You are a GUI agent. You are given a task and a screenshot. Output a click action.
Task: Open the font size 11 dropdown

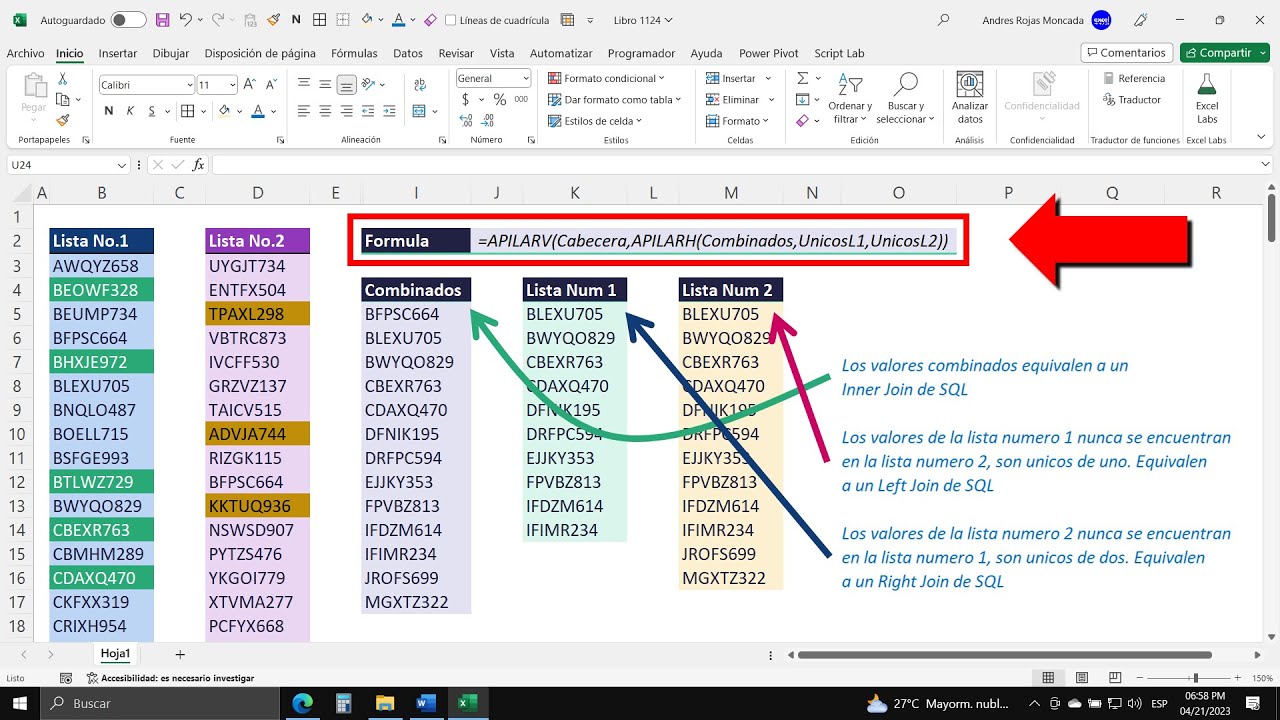232,85
